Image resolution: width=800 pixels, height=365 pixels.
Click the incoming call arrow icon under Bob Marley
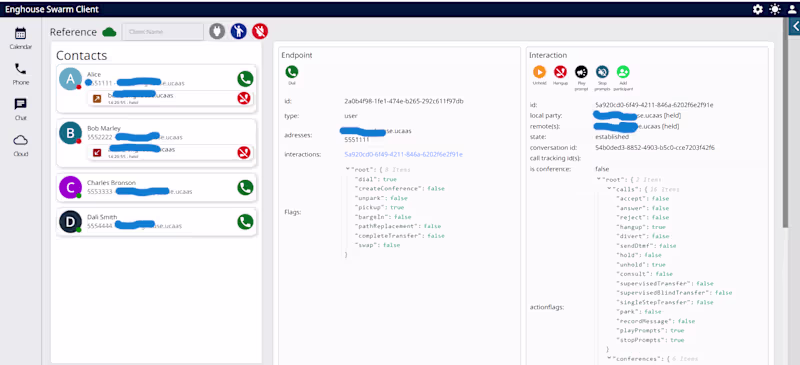97,152
